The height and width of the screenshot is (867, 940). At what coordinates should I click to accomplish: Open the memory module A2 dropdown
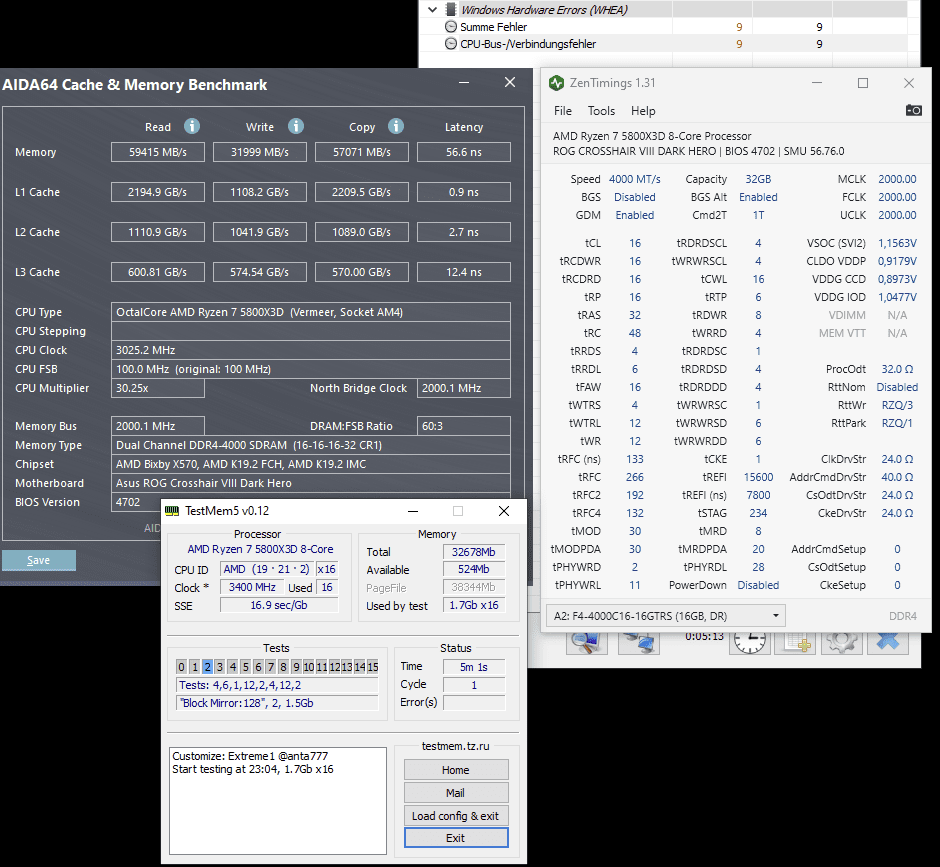click(x=665, y=616)
